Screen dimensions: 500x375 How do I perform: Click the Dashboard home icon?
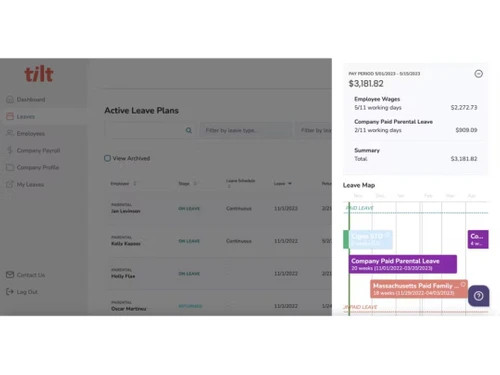10,99
